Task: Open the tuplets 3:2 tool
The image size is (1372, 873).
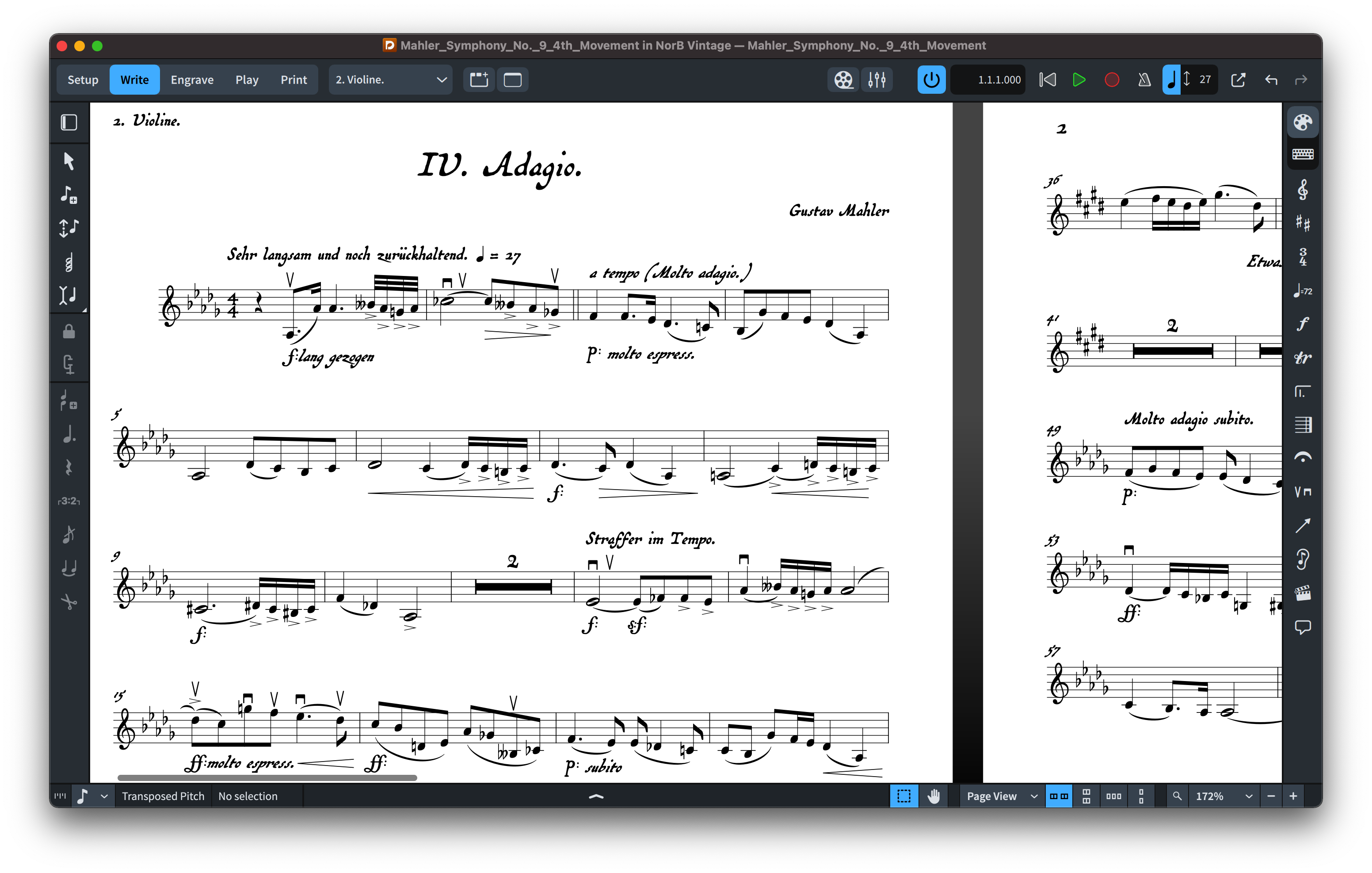Action: tap(69, 501)
